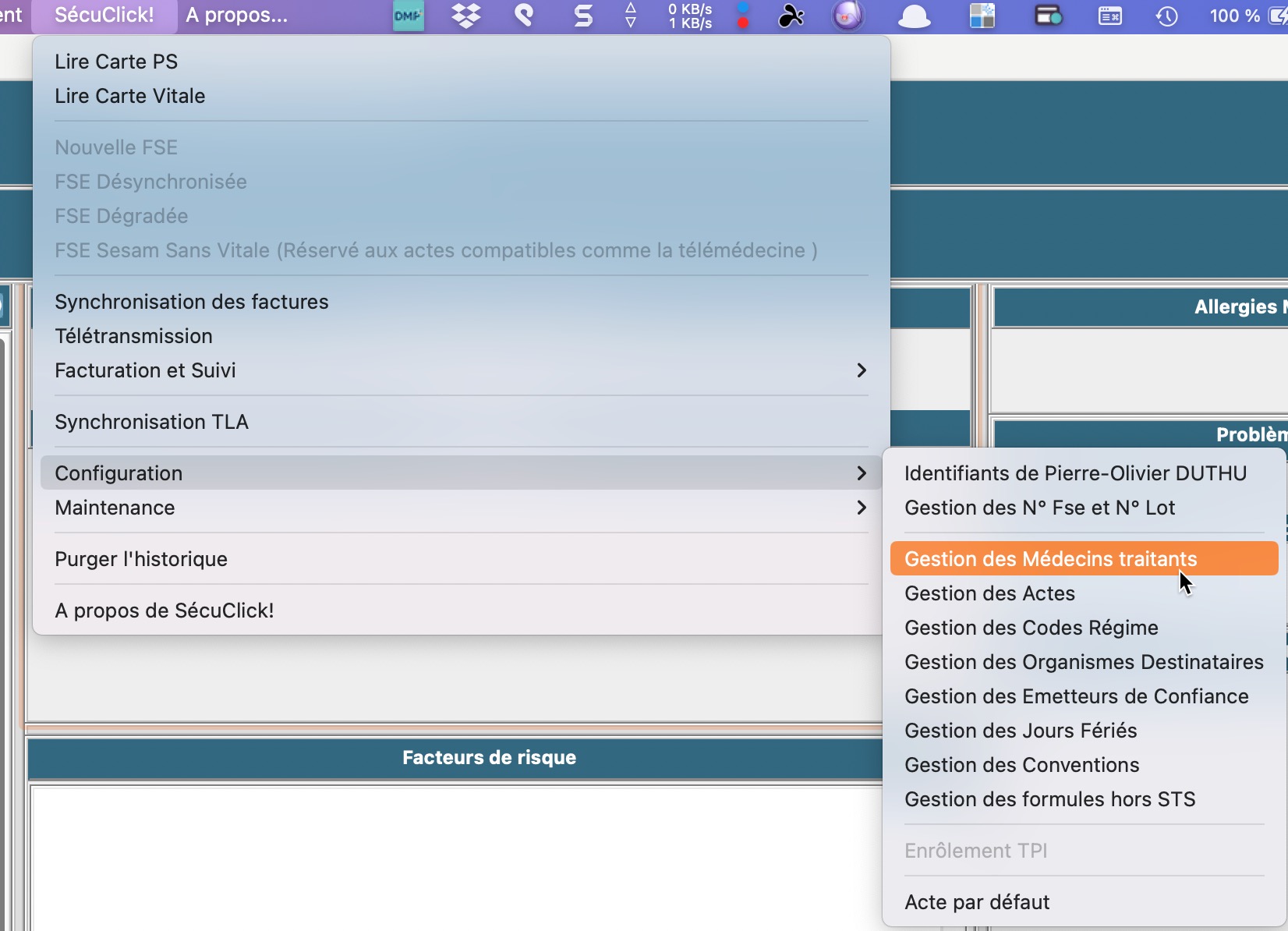Click the blue and red dots status icon

tap(743, 16)
